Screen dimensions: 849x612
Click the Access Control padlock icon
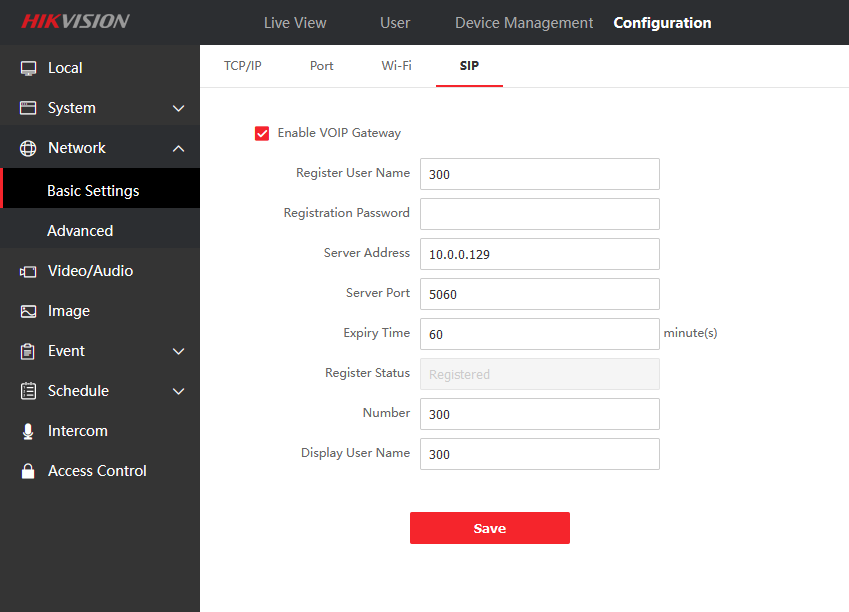pos(28,471)
